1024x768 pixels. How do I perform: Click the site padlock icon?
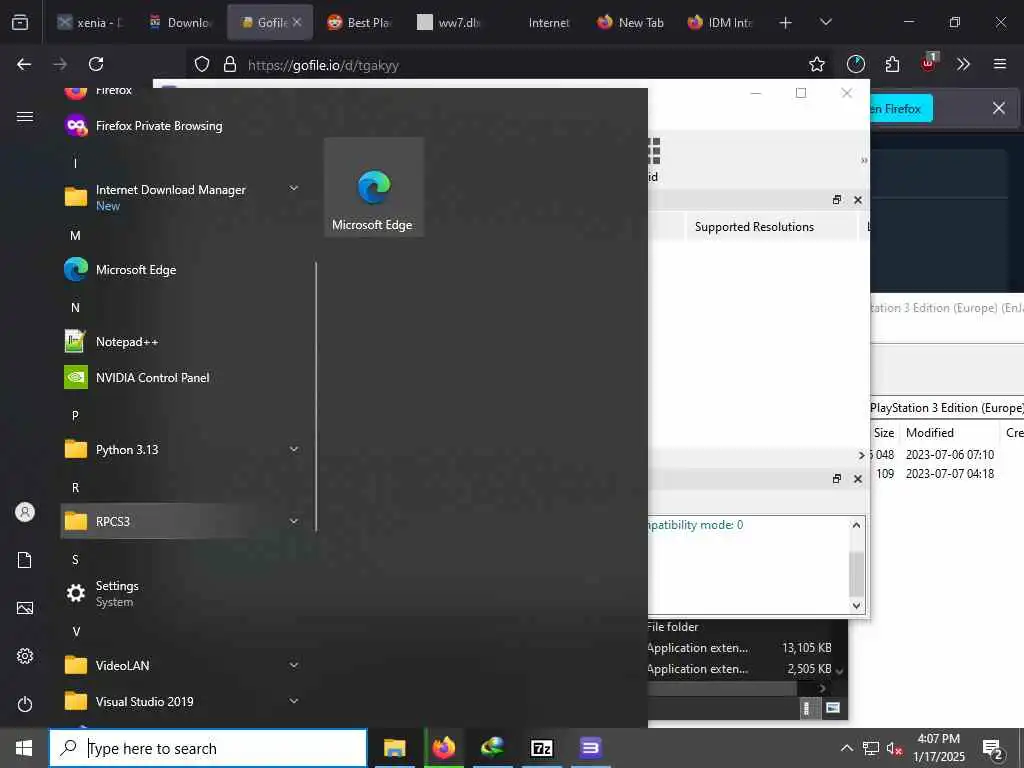tap(229, 64)
